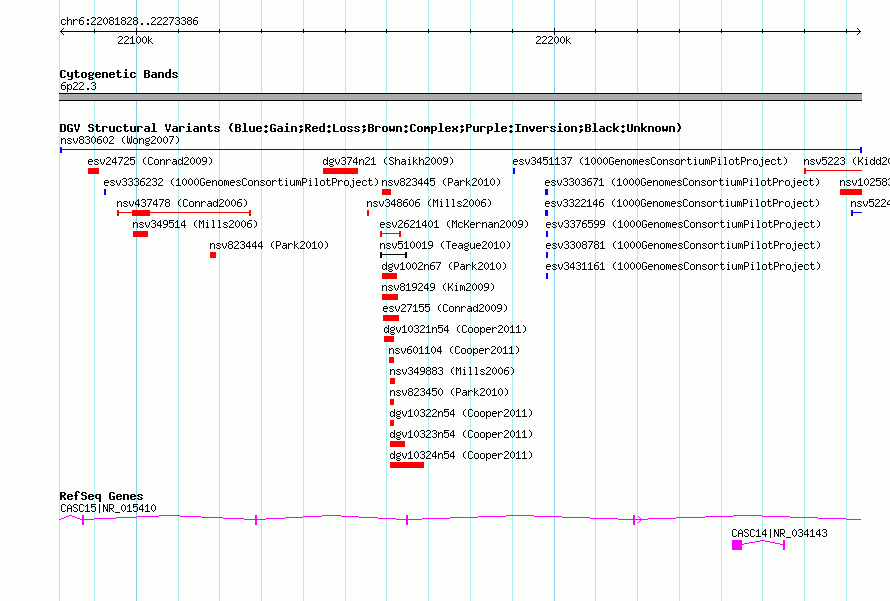Click small red square under nsv823444

(213, 255)
